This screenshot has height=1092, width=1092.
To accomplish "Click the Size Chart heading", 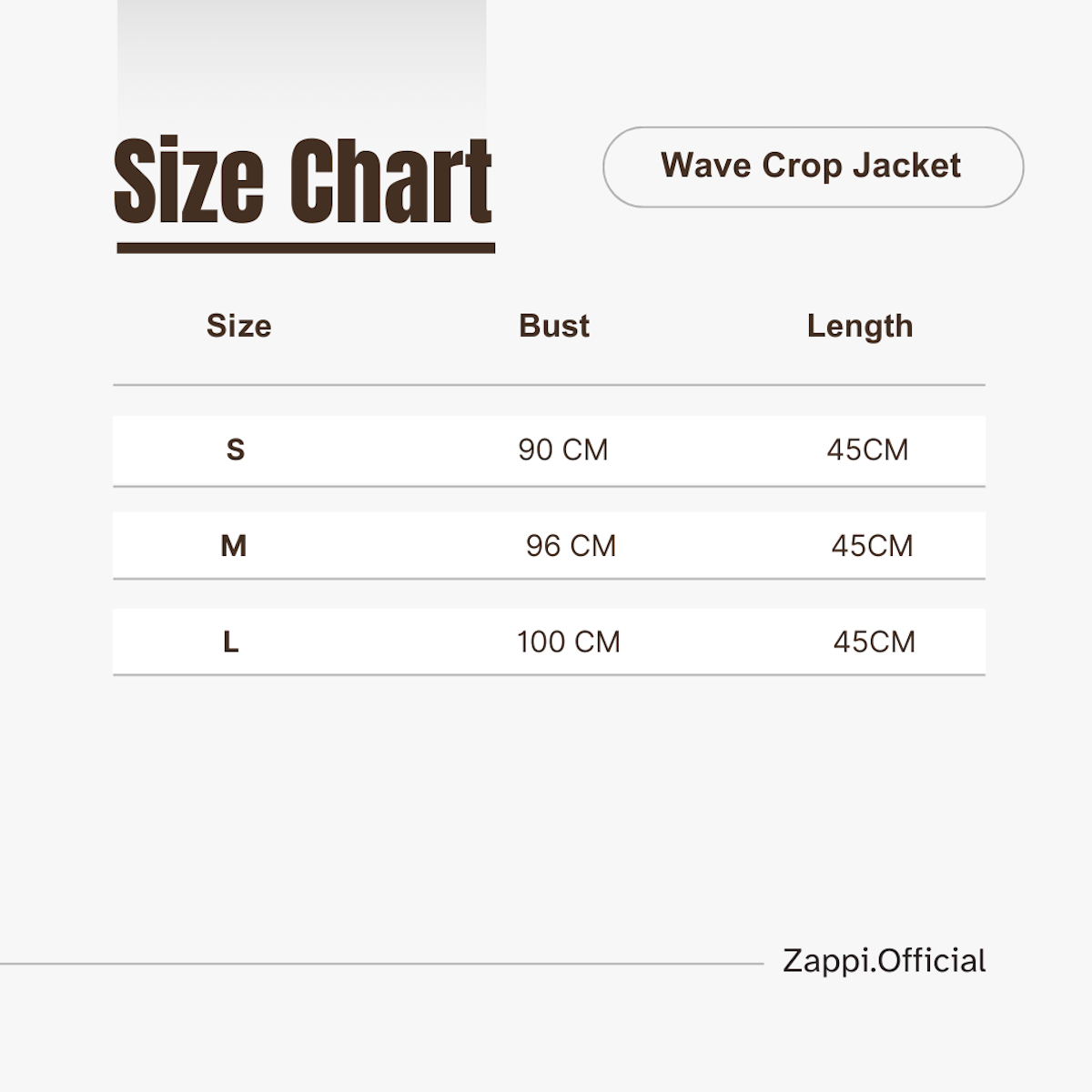I will pos(303,180).
